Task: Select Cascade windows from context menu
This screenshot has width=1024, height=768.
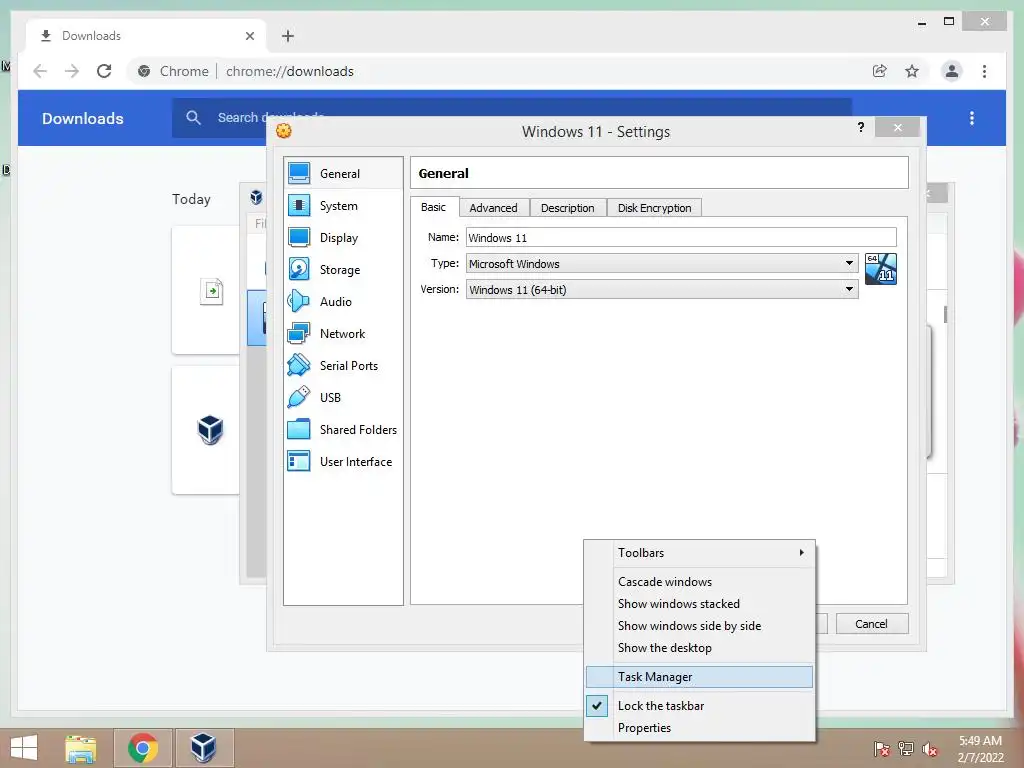Action: pos(699,582)
